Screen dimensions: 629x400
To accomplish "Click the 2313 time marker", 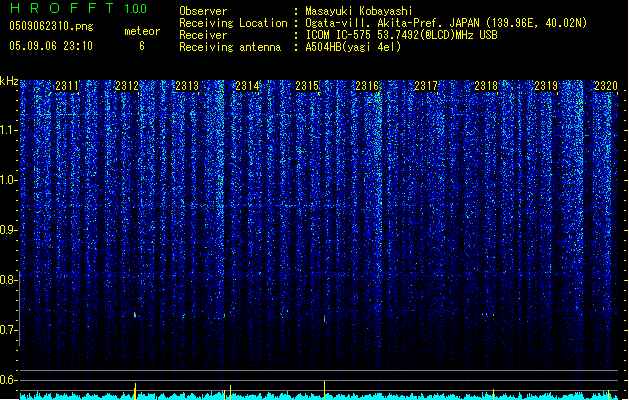I will (187, 86).
